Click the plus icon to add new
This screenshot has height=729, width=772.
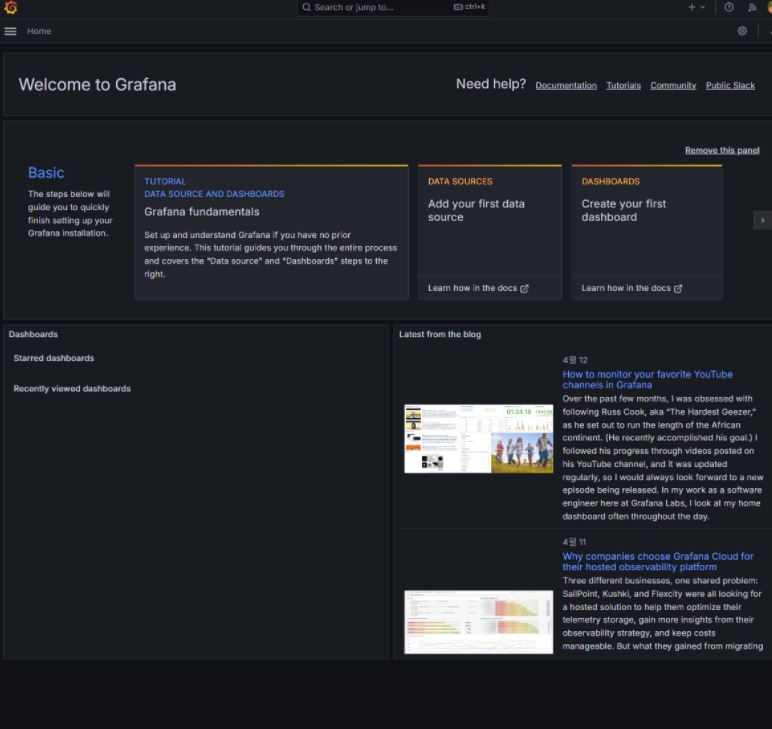[691, 7]
